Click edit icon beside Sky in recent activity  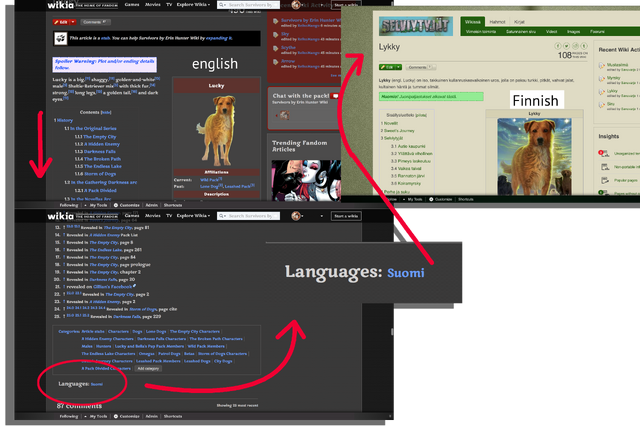[276, 35]
